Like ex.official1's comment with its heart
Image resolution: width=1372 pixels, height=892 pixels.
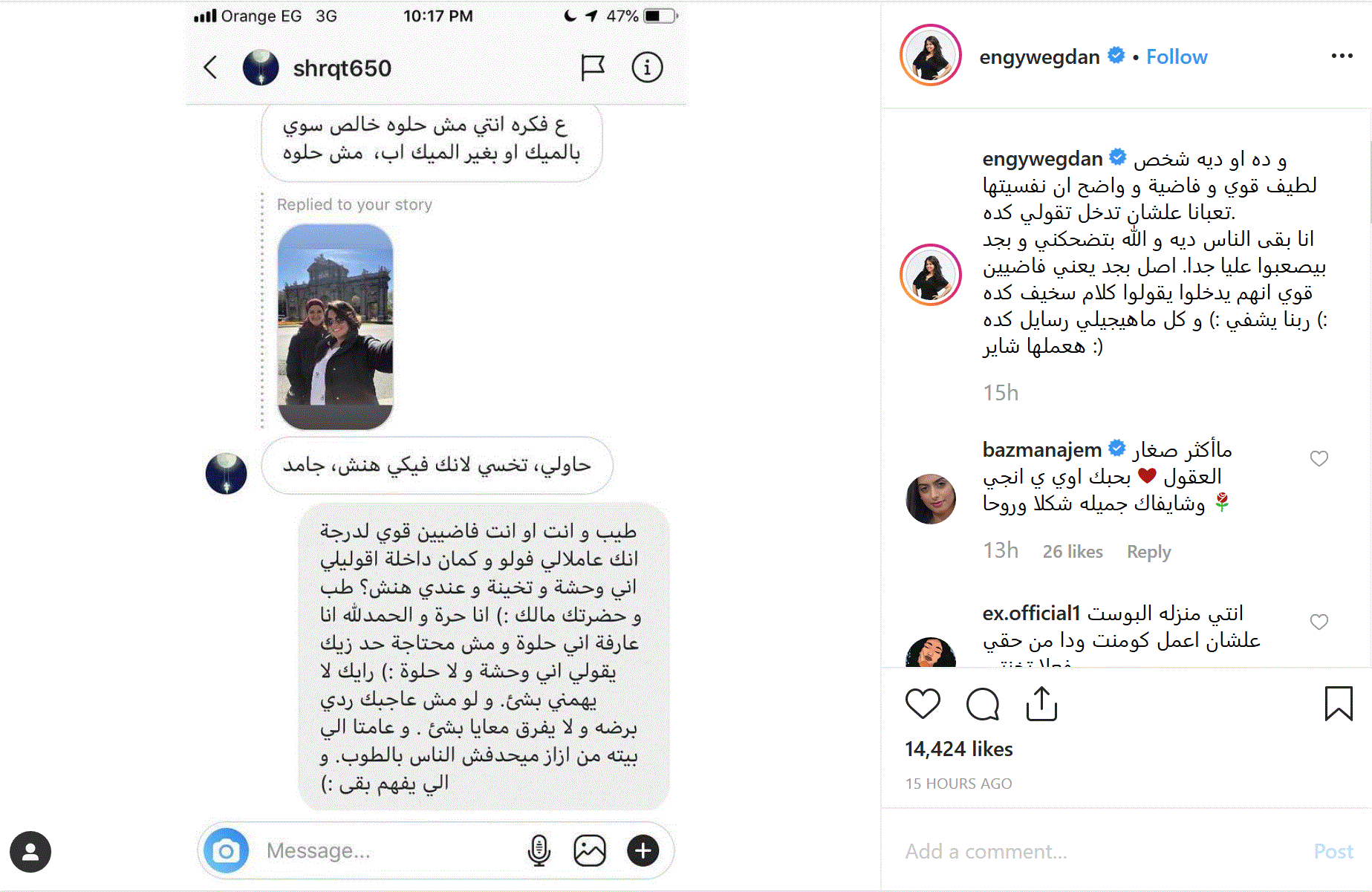[x=1319, y=622]
